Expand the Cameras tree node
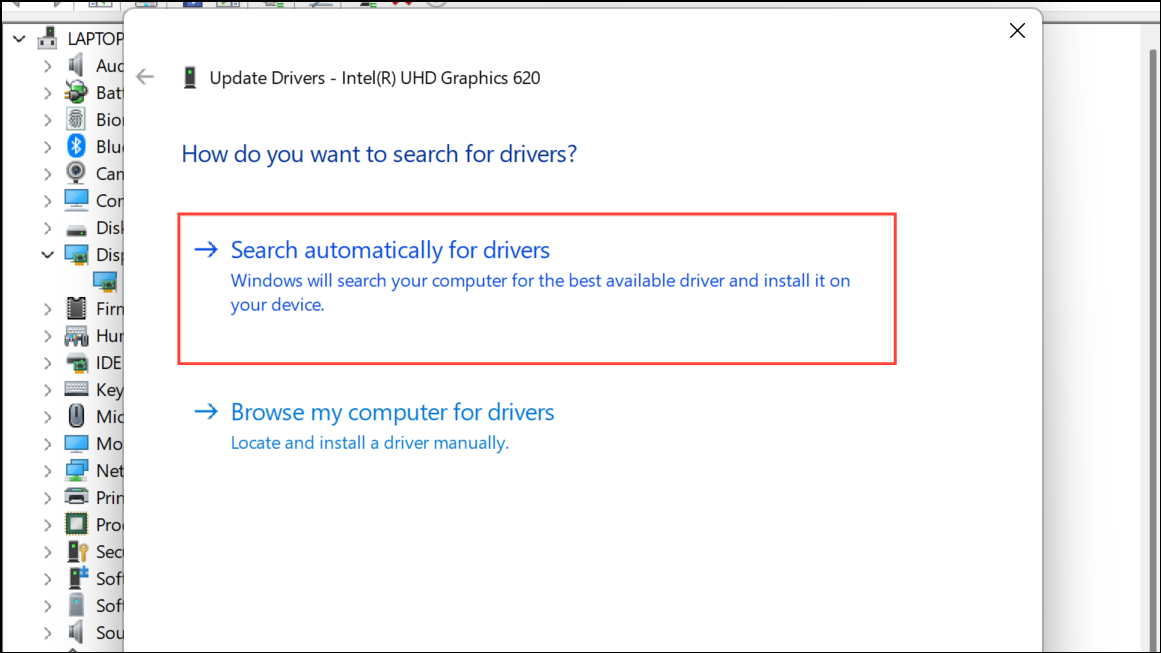 [x=47, y=174]
